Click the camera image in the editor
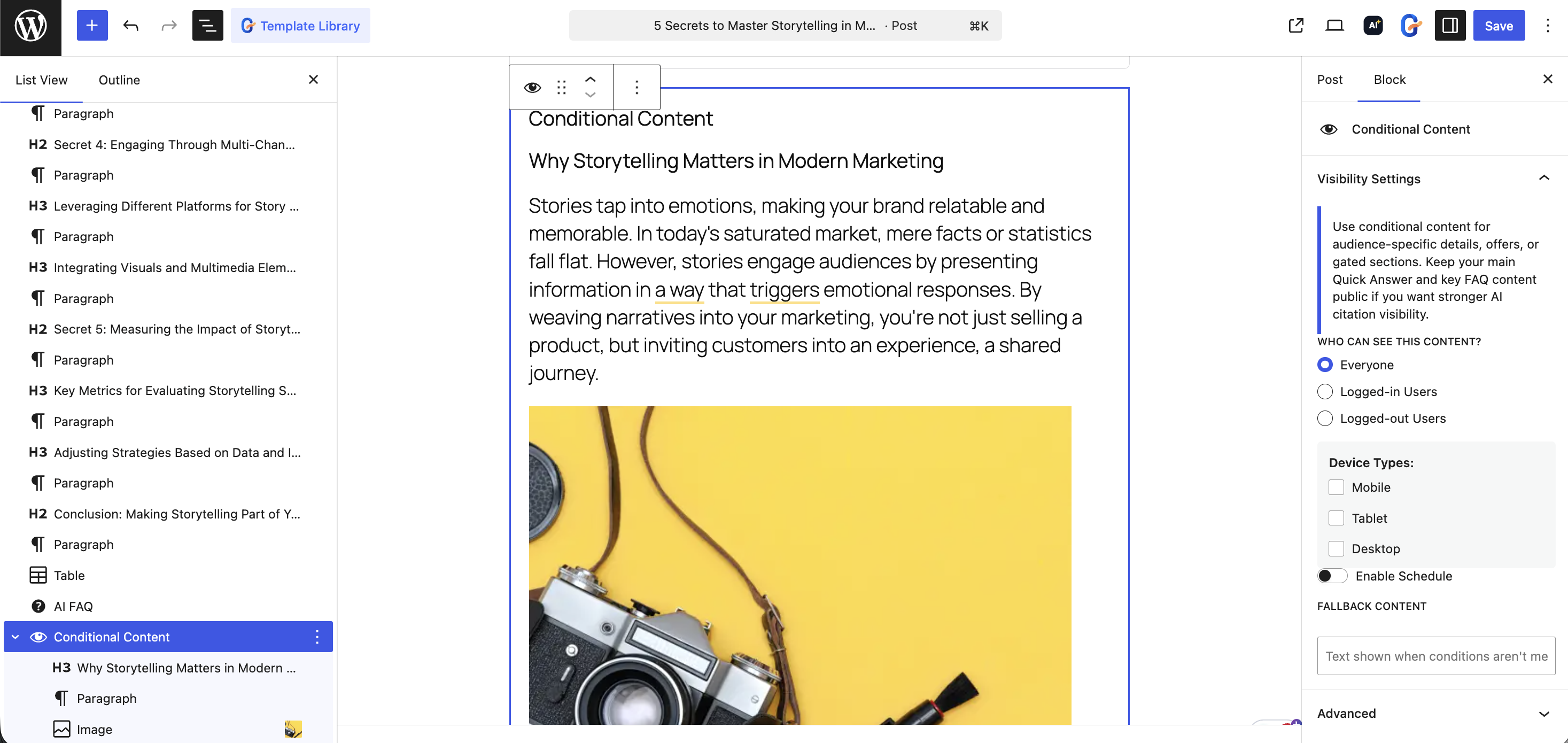1568x743 pixels. (x=800, y=565)
